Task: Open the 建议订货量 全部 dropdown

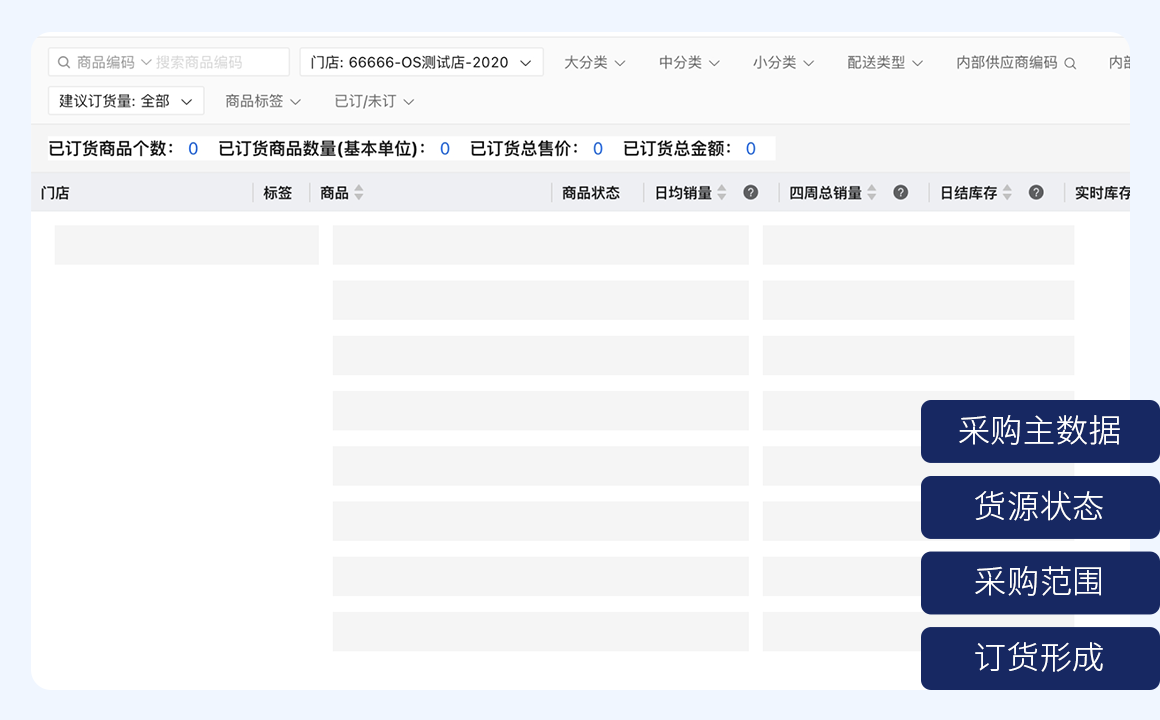Action: 126,101
